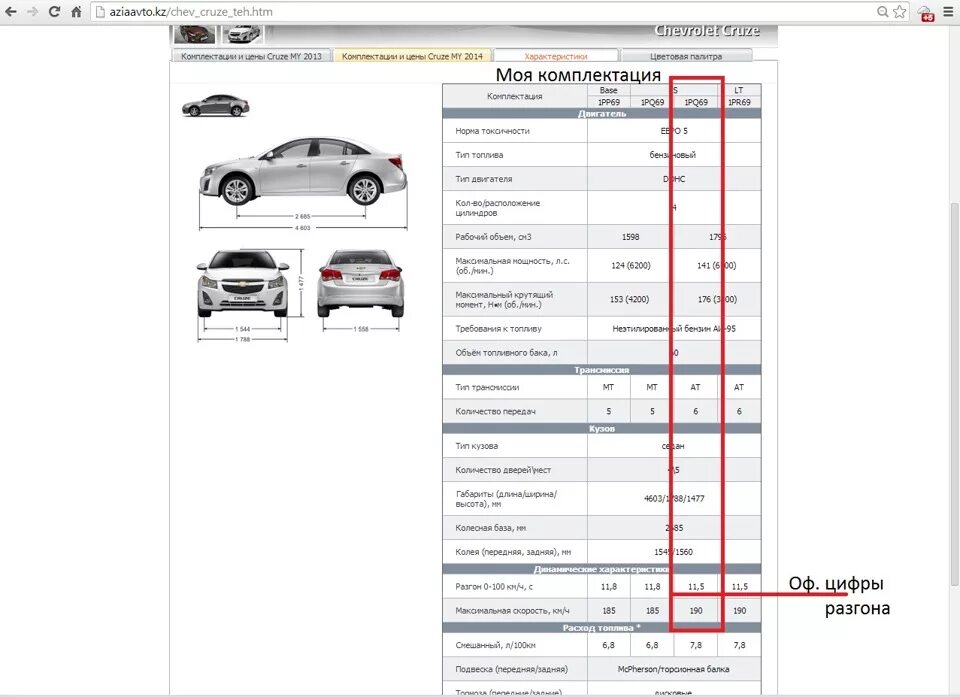Bookmark this page with star icon

click(x=899, y=12)
